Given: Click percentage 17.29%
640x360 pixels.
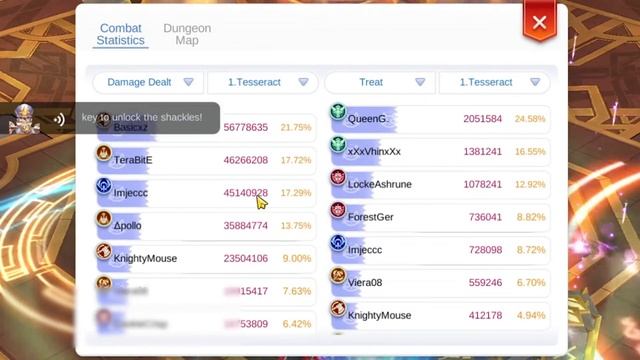Looking at the screenshot, I should [x=296, y=193].
